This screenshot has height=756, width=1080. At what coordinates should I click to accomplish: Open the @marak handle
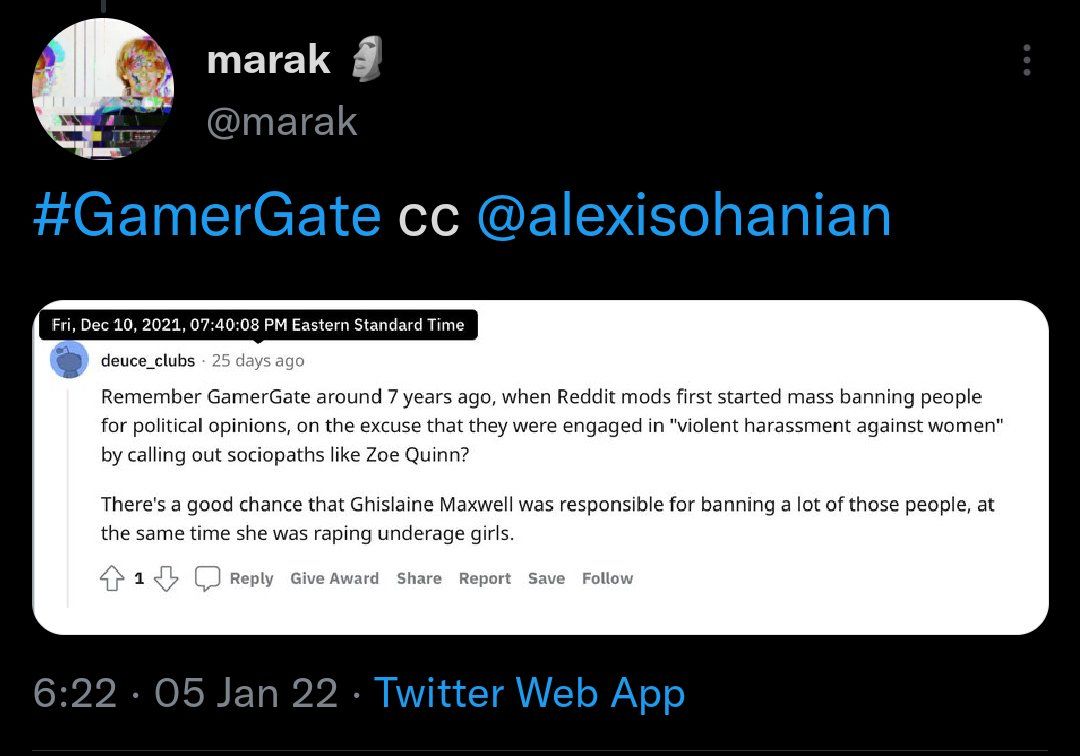282,122
